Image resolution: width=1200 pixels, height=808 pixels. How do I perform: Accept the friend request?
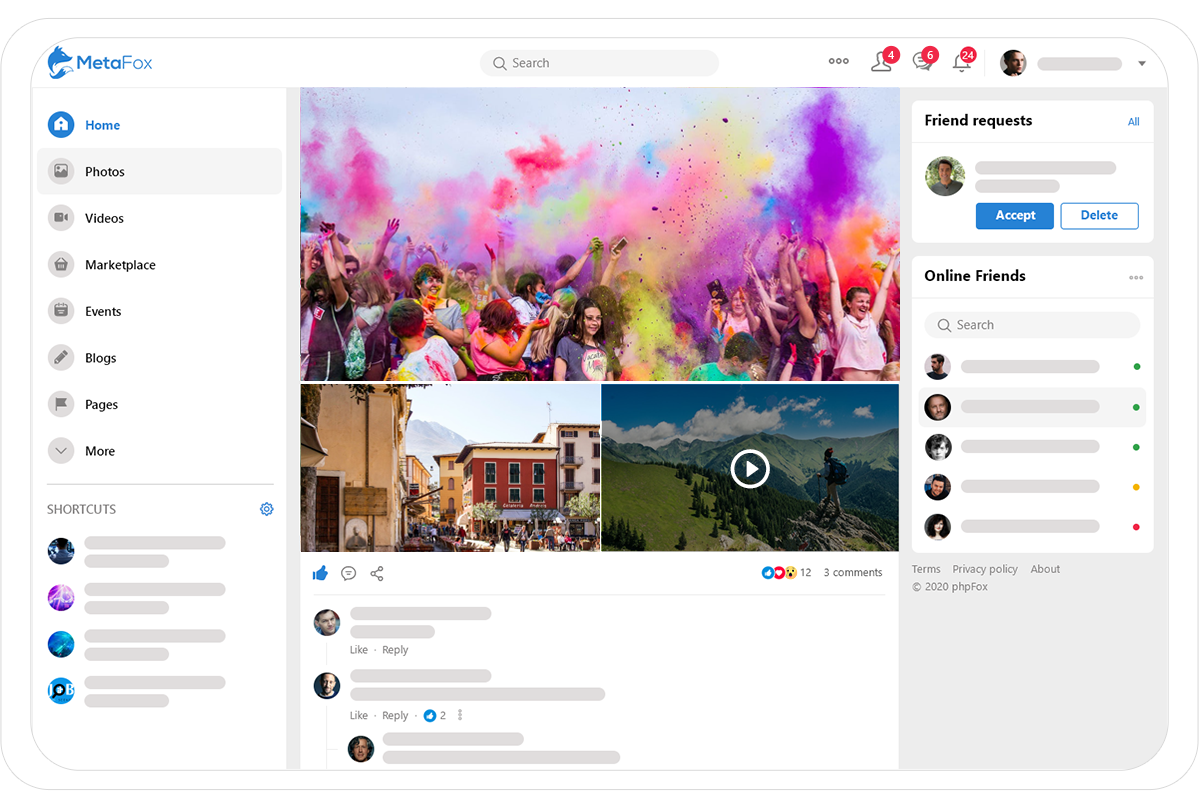pyautogui.click(x=1014, y=216)
